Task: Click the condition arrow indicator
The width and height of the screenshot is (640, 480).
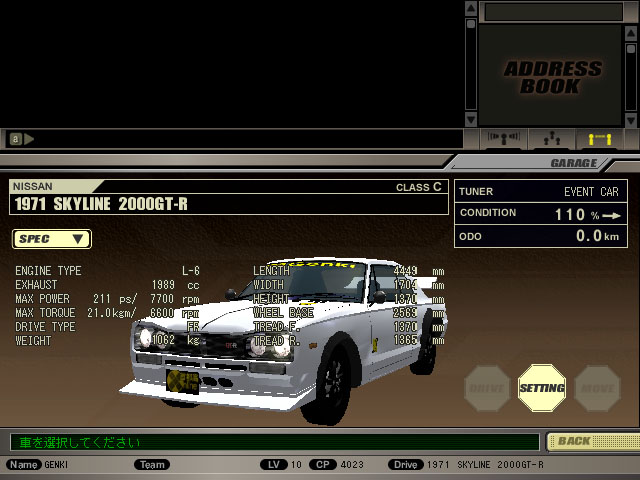Action: tap(611, 216)
